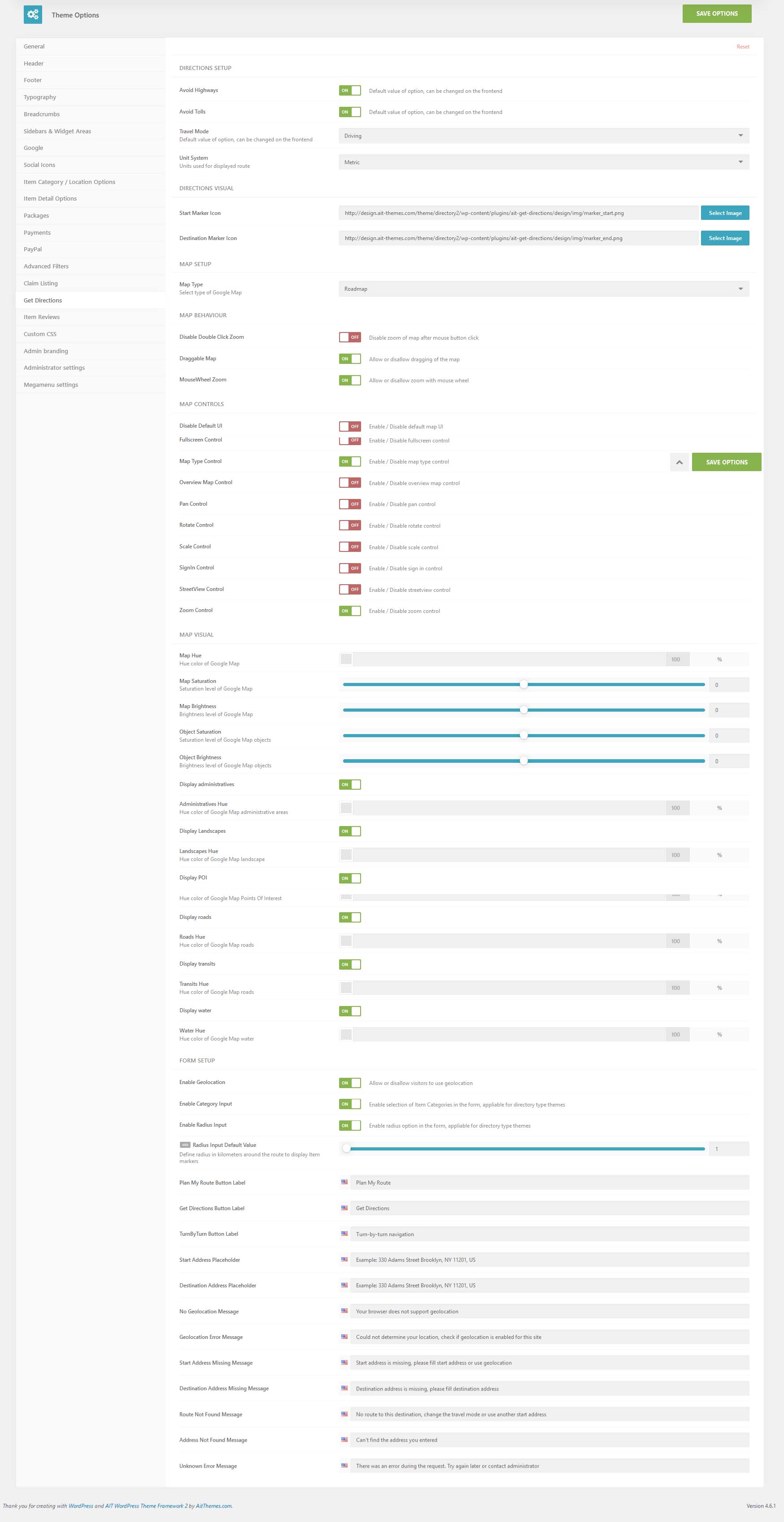This screenshot has width=784, height=1522.
Task: Click the Reset link
Action: [743, 47]
